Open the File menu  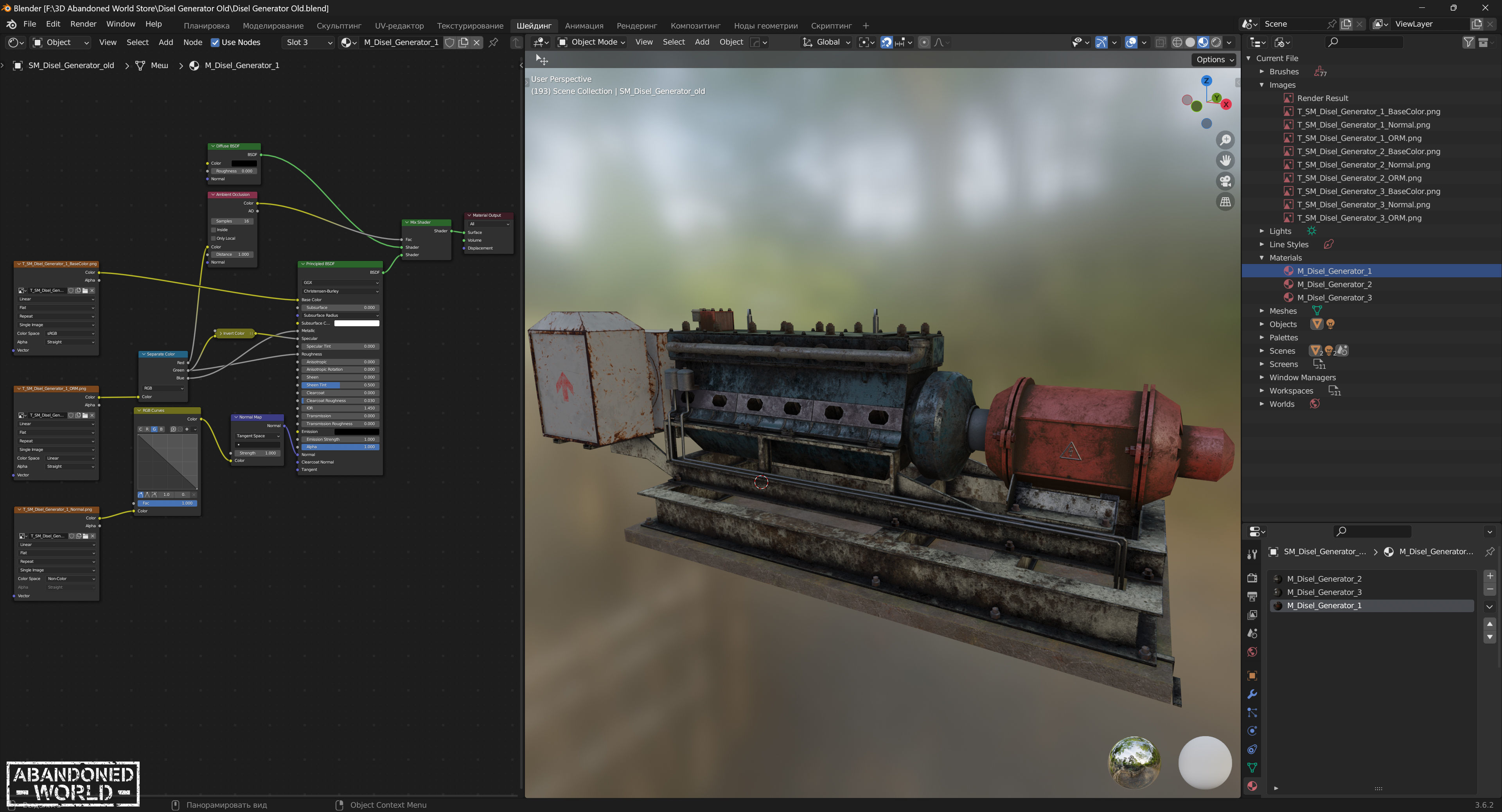click(30, 24)
